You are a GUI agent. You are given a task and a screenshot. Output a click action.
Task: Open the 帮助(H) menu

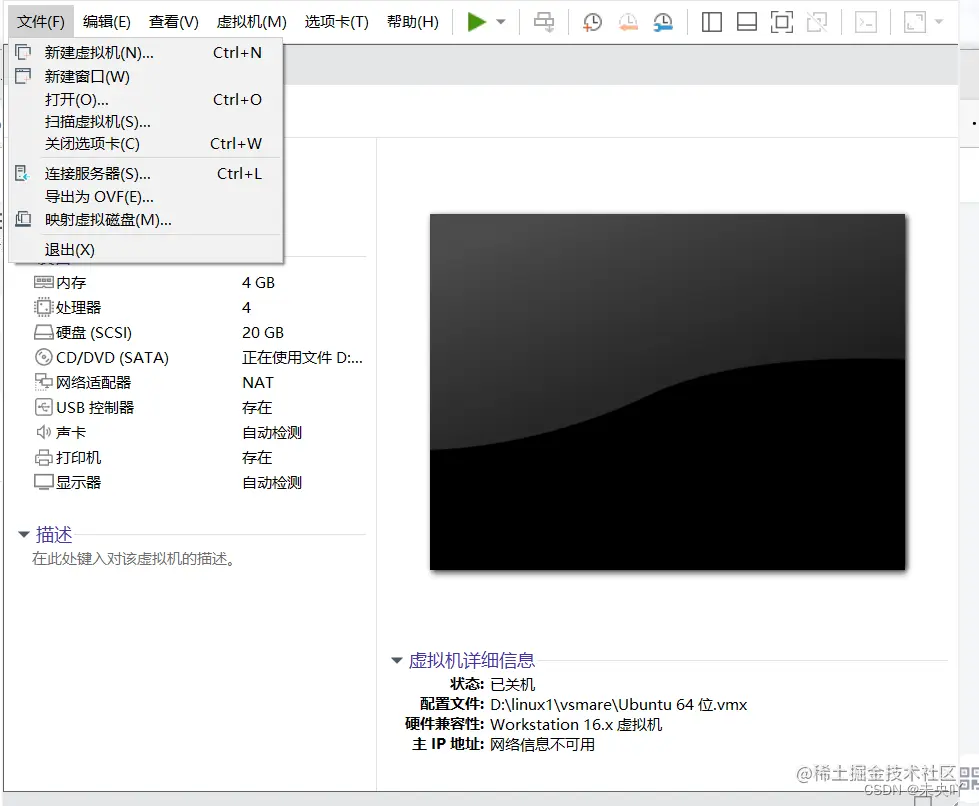(x=413, y=22)
